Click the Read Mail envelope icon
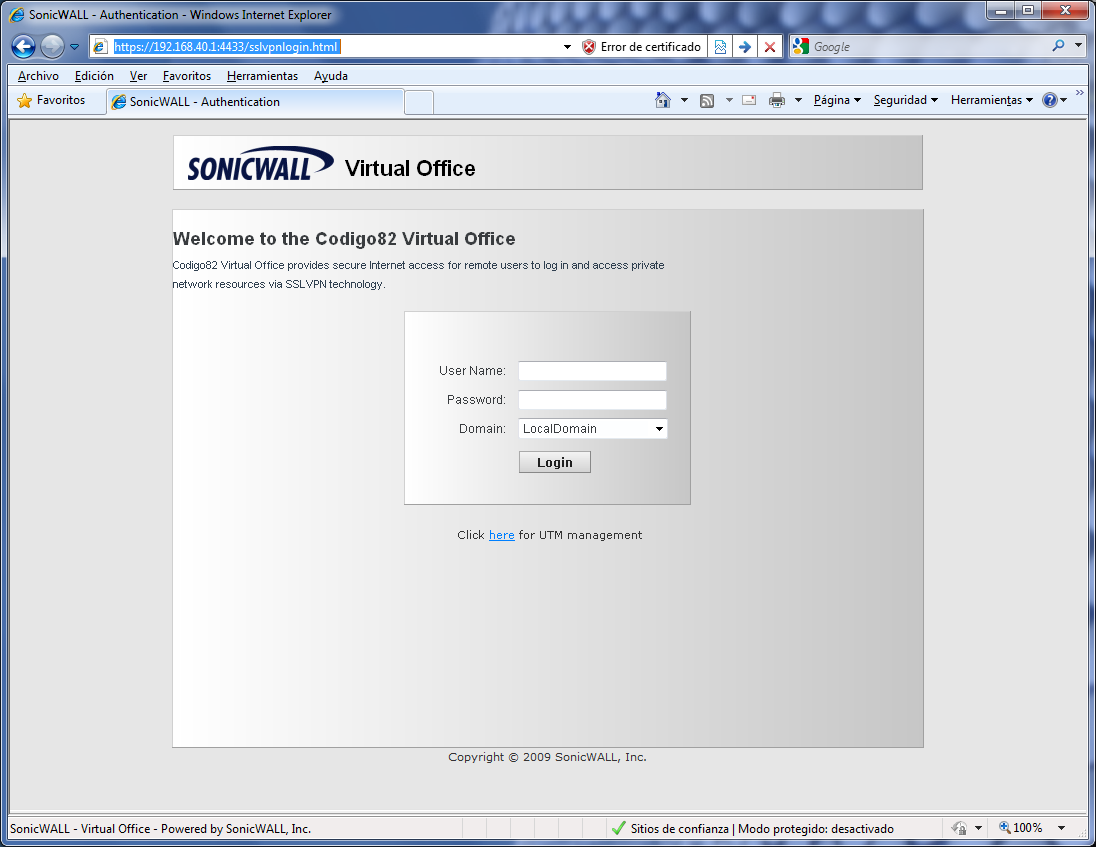The image size is (1096, 847). point(748,100)
